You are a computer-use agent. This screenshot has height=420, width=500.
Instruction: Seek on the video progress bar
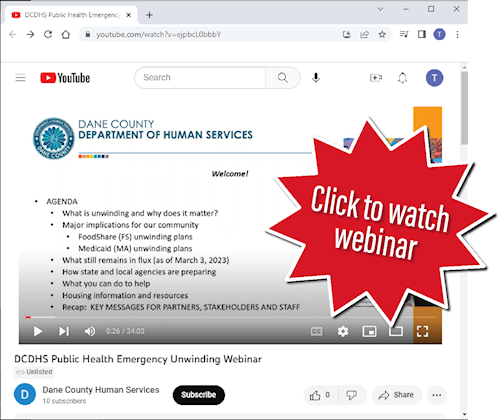pos(231,317)
